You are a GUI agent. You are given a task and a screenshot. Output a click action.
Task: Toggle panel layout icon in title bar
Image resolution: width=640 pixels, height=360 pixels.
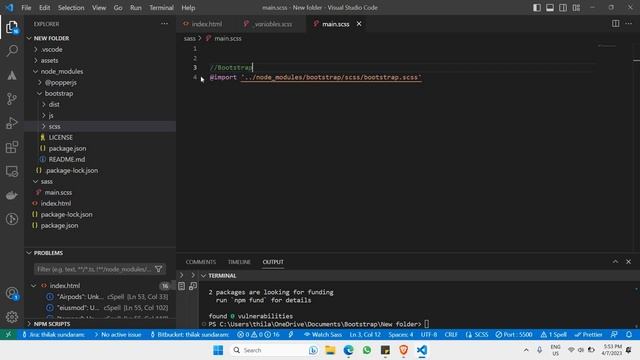pyautogui.click(x=550, y=7)
